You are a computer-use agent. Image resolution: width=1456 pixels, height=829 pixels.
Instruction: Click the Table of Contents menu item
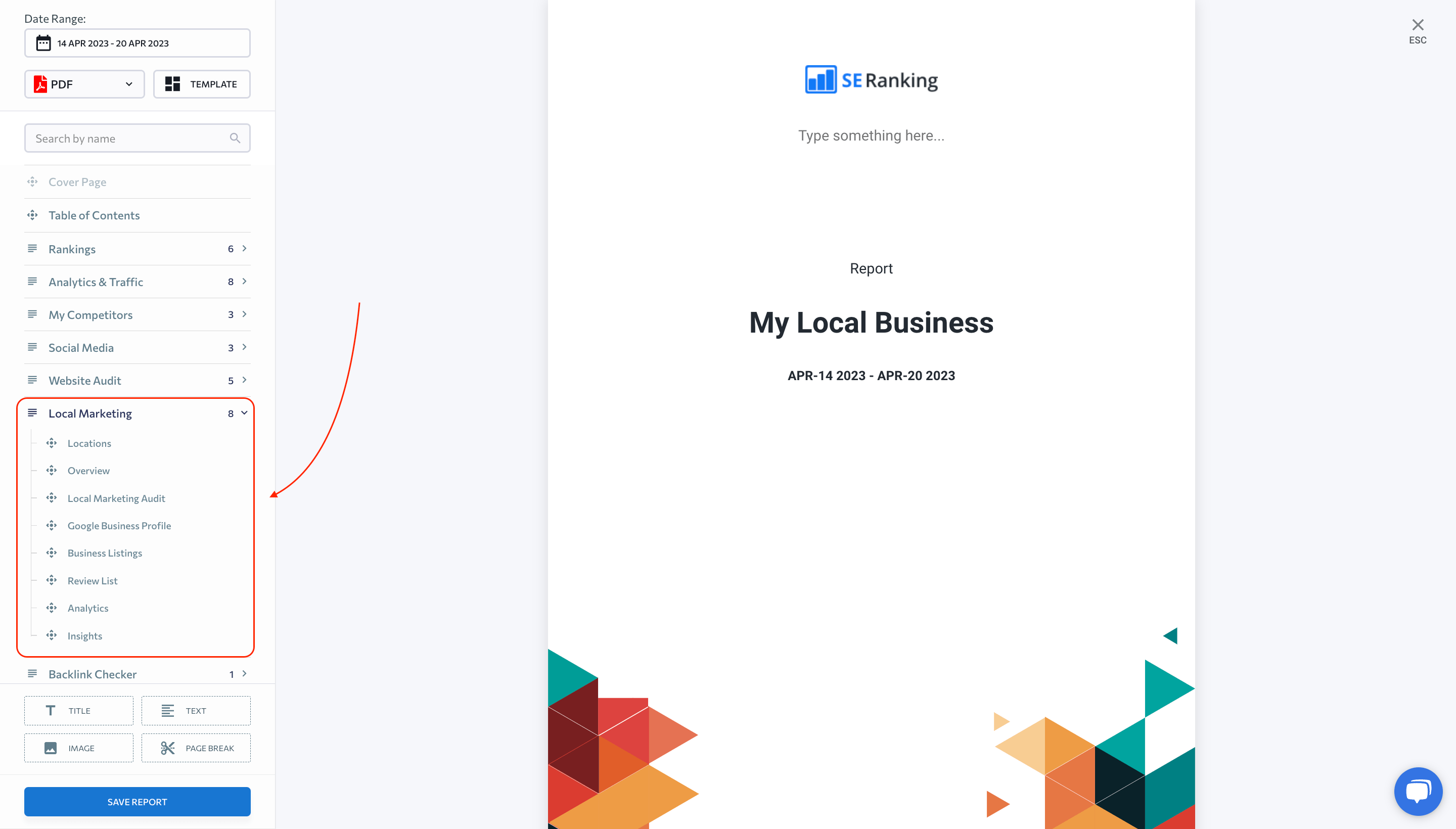click(94, 214)
